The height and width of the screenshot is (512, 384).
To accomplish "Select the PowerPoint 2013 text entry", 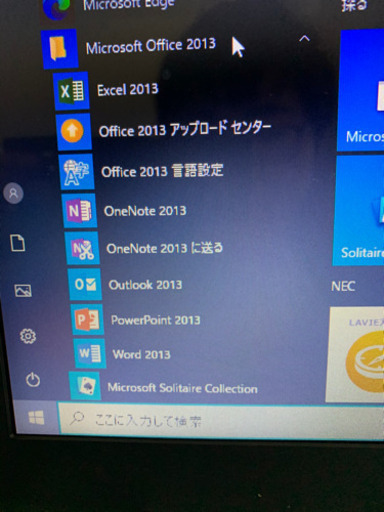I will point(156,320).
